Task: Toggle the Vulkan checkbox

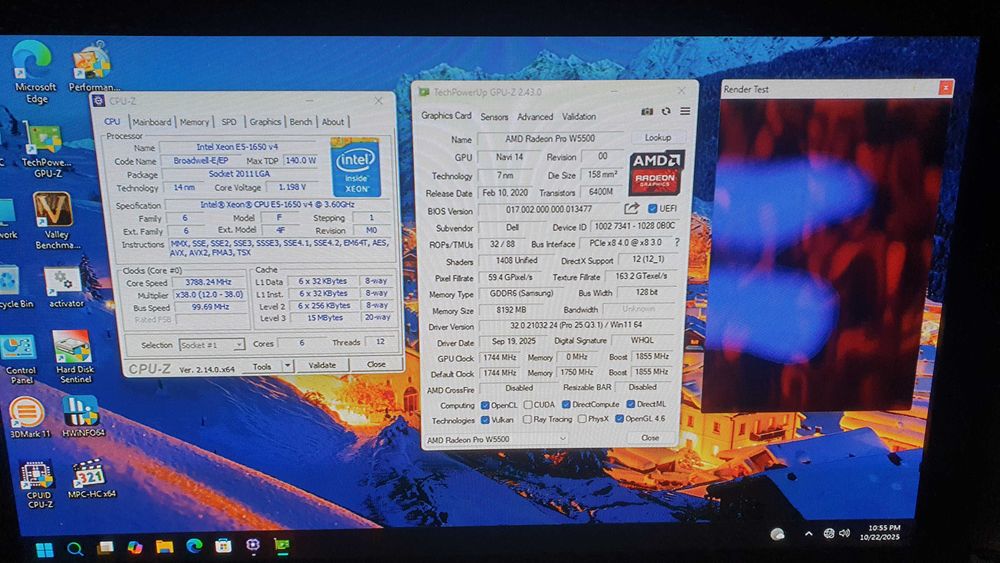Action: [485, 420]
